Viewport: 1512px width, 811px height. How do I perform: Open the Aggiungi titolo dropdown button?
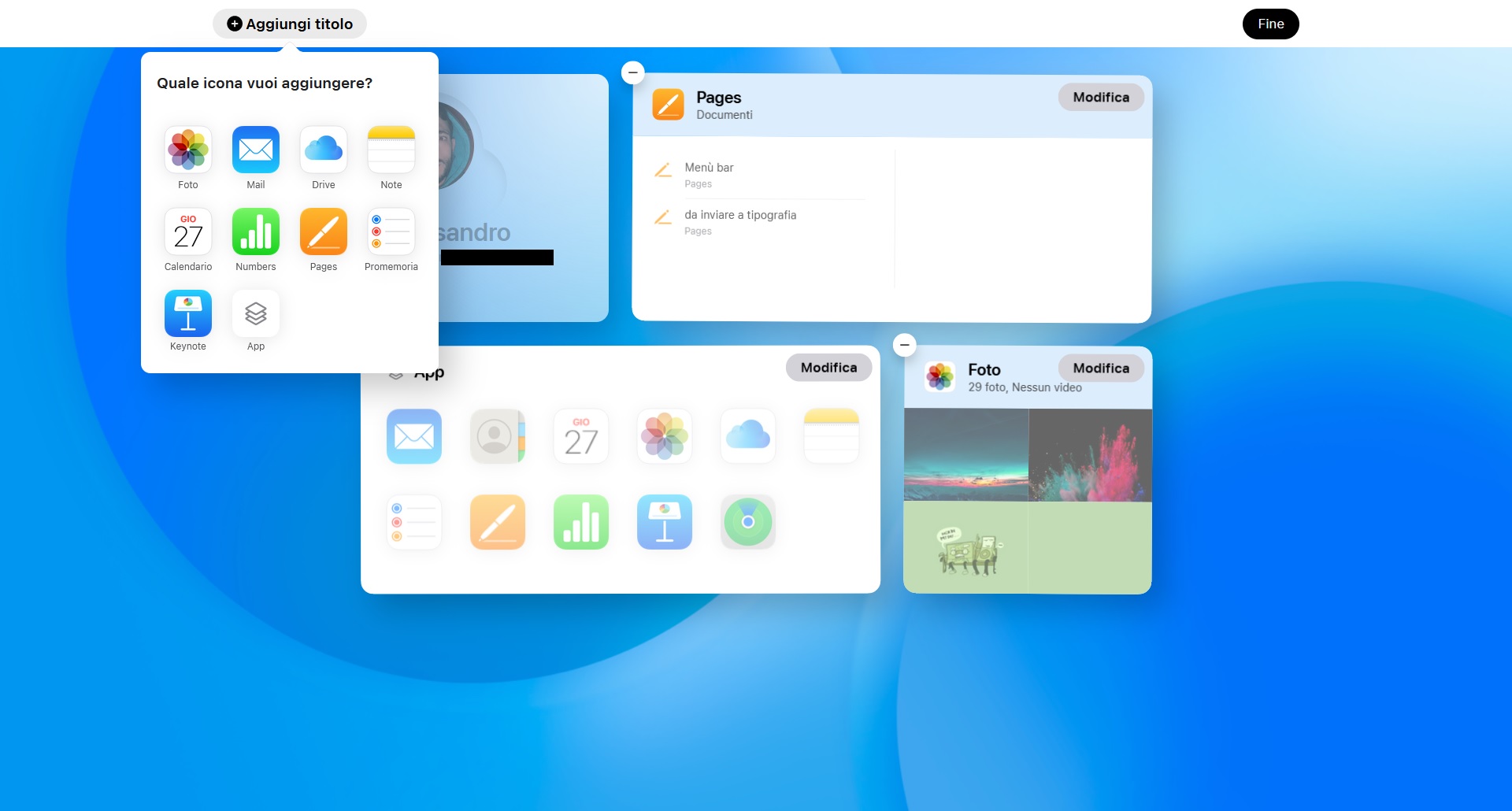290,24
